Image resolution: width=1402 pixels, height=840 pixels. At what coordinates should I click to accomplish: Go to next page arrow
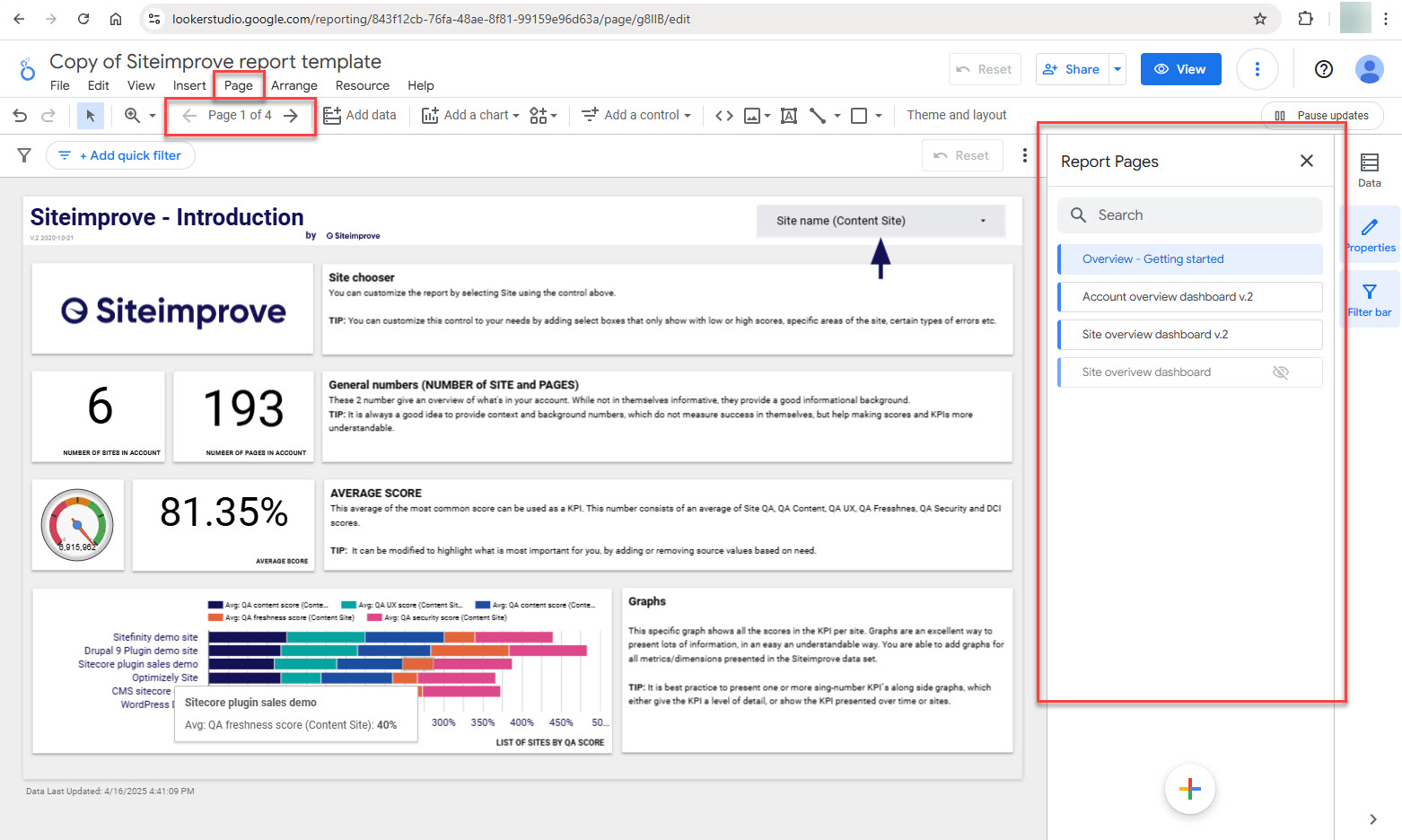tap(291, 115)
